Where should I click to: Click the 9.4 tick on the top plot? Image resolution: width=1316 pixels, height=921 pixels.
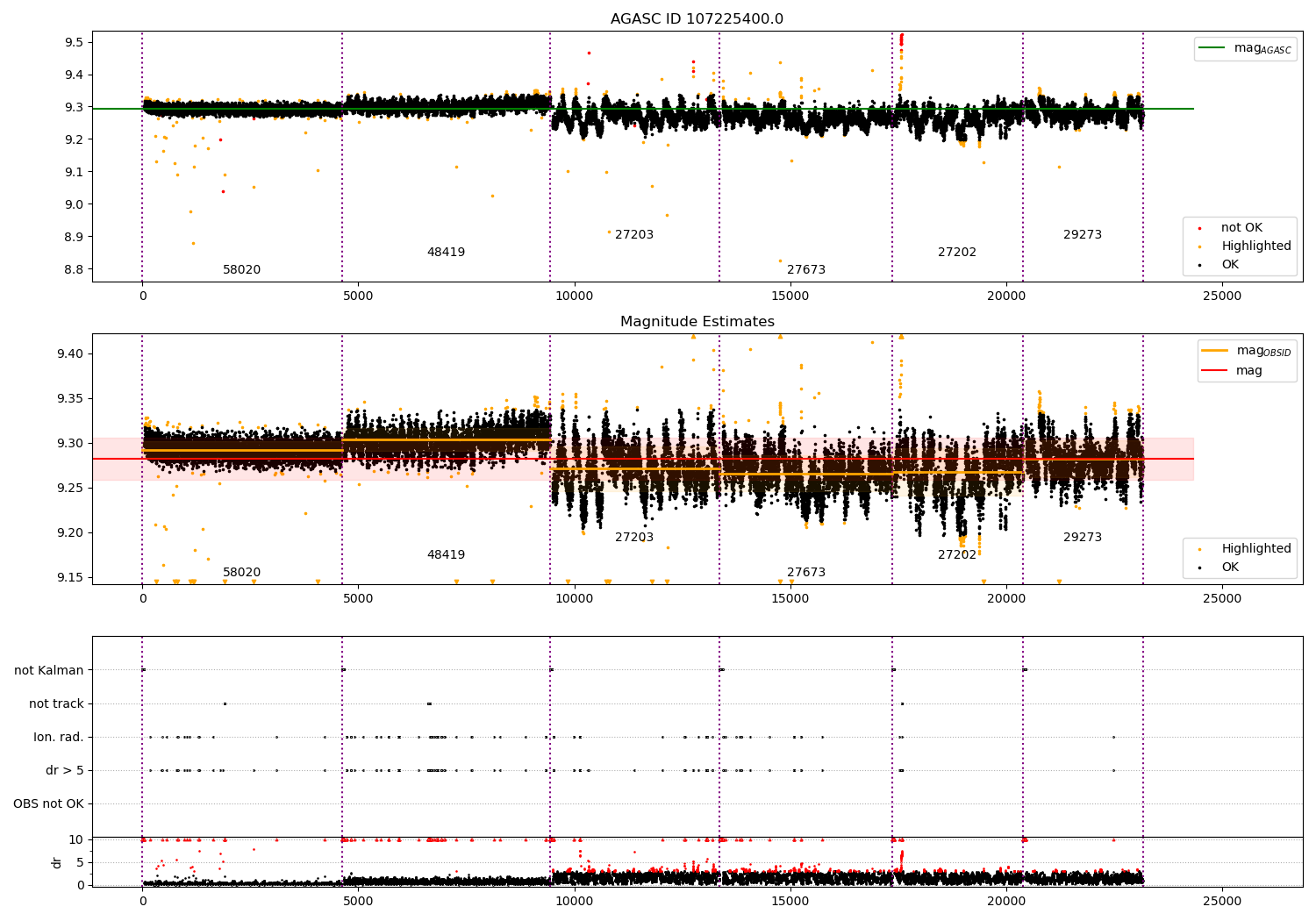74,75
